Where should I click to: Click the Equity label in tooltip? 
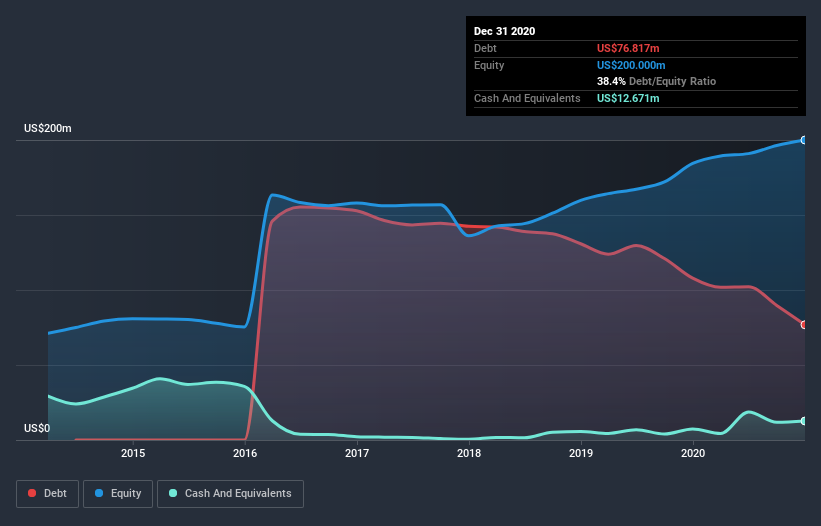pyautogui.click(x=489, y=65)
